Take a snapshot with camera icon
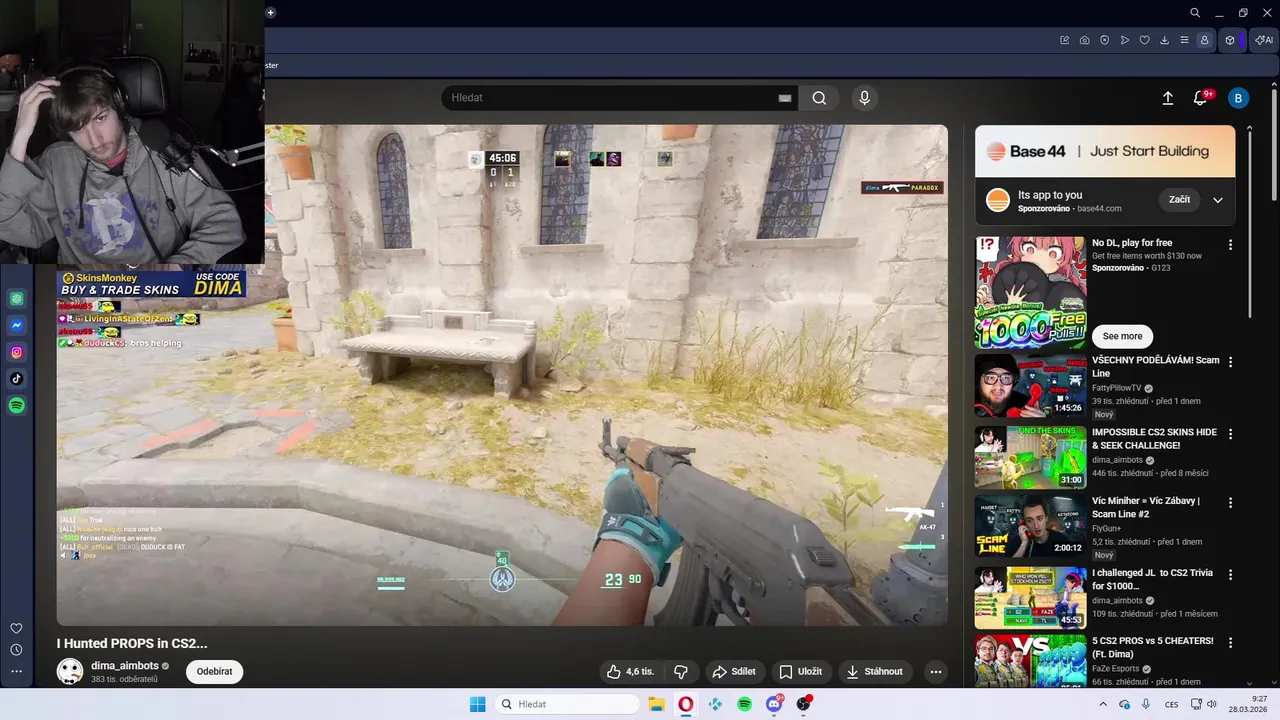The image size is (1280, 720). 1085,40
